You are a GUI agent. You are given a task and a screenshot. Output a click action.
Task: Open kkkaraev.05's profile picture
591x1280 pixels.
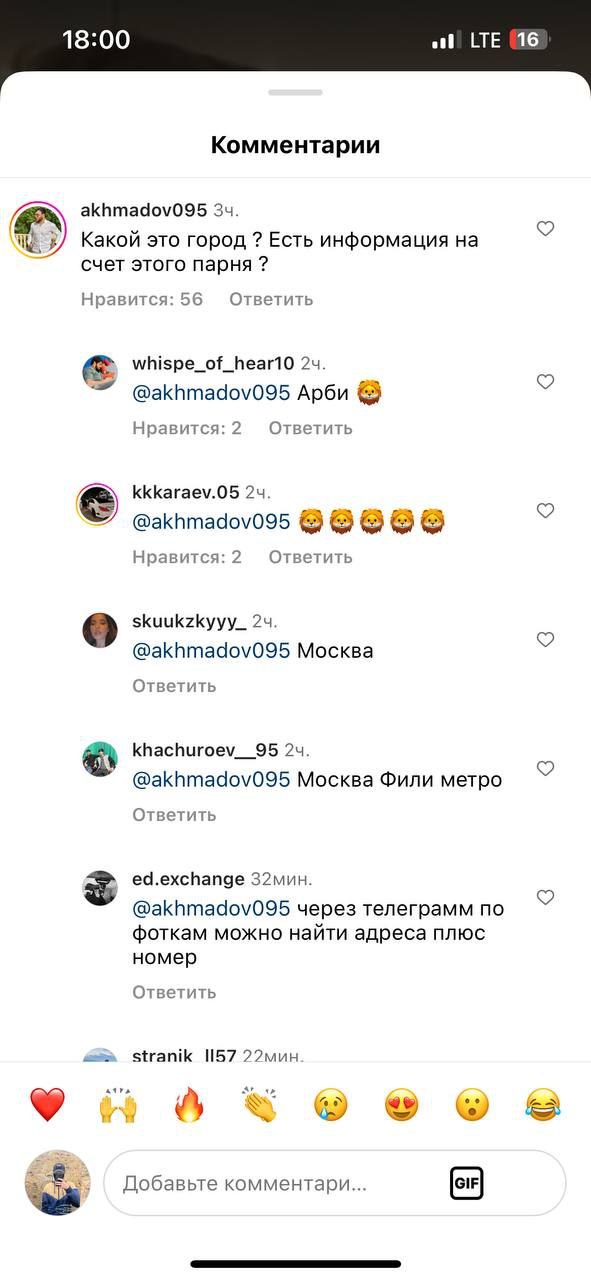[x=99, y=504]
